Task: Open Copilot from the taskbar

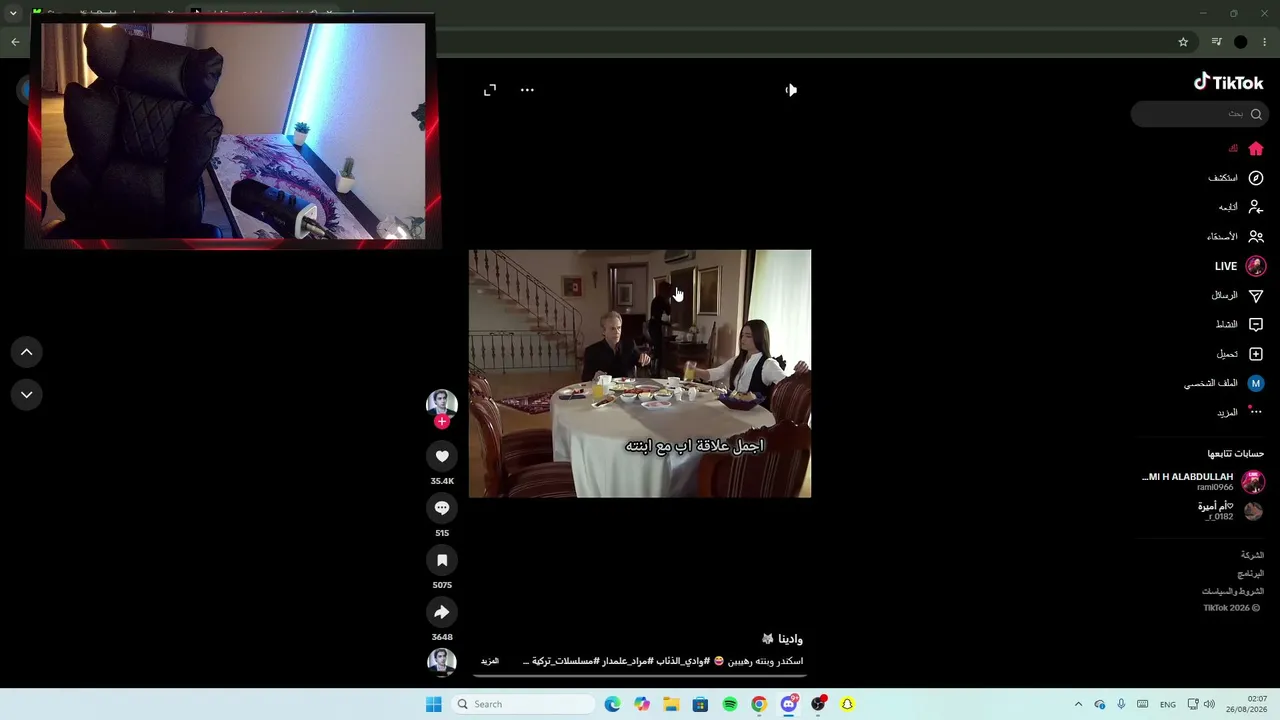Action: (x=642, y=704)
